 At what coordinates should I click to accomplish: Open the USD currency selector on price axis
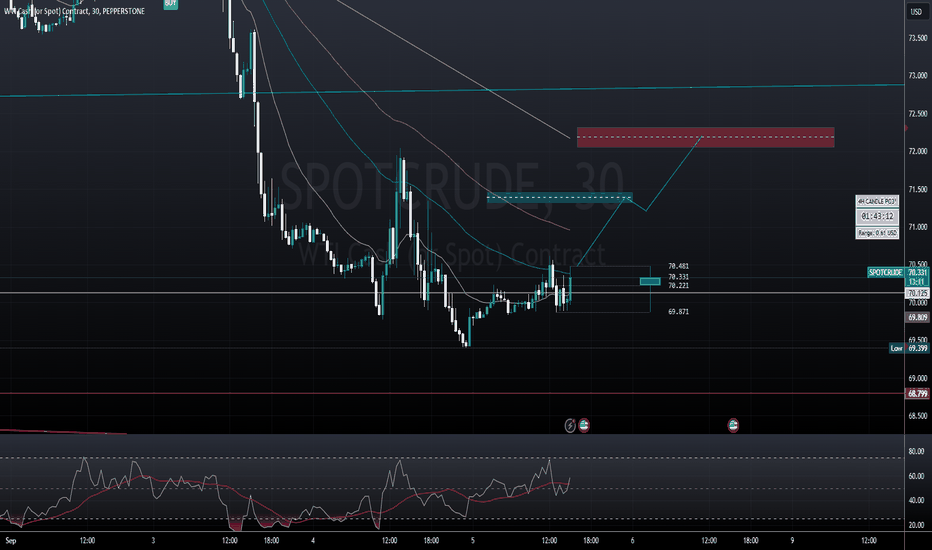(x=916, y=12)
